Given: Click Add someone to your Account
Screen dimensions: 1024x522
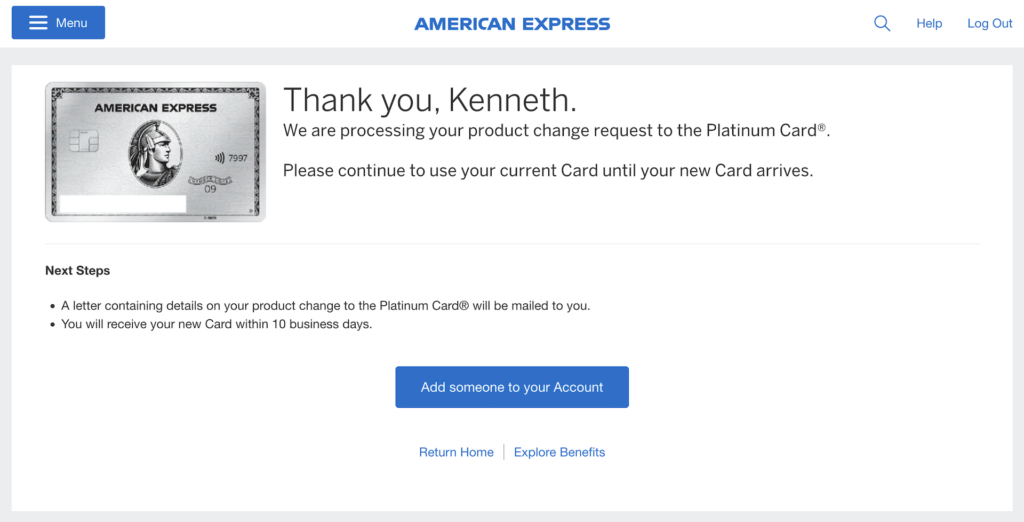Looking at the screenshot, I should click(x=512, y=387).
